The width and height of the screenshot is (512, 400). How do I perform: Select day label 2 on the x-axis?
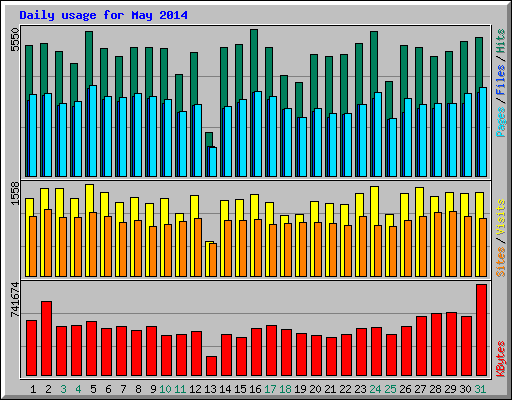pos(48,389)
